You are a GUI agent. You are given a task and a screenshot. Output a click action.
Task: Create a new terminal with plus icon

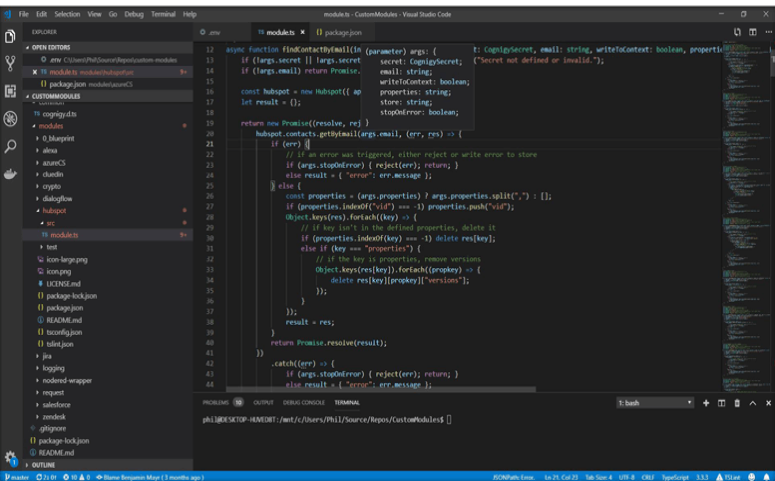pos(706,403)
